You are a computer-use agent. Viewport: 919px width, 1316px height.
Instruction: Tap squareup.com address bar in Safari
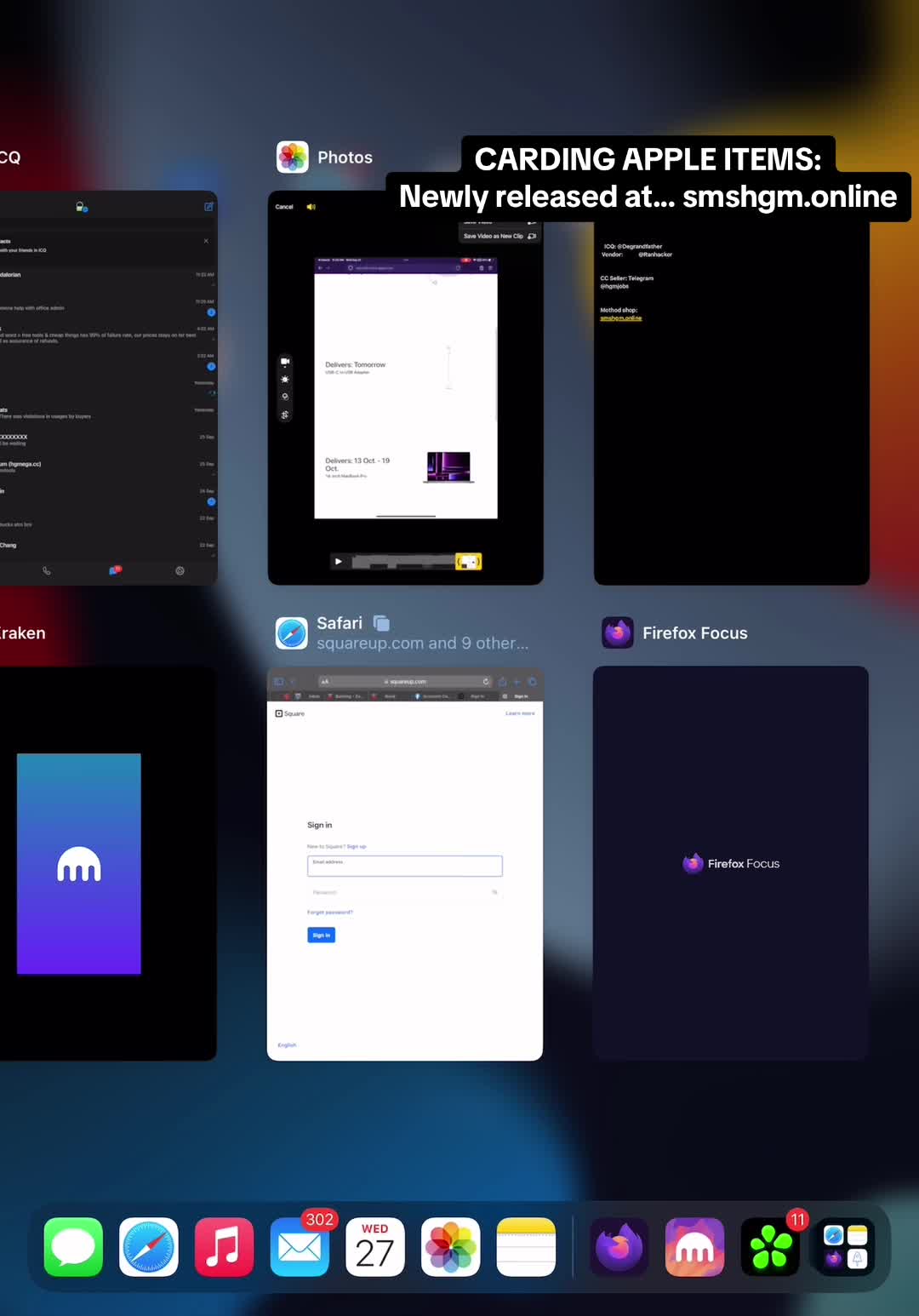(x=405, y=682)
